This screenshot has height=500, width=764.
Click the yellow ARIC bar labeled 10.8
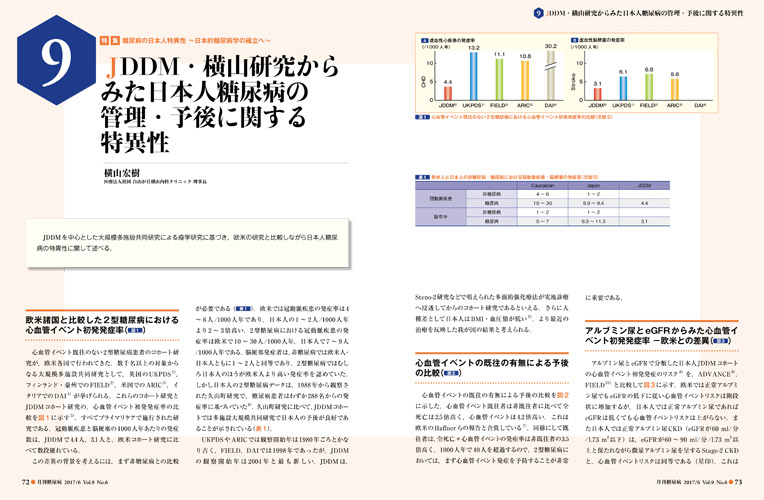tap(525, 80)
